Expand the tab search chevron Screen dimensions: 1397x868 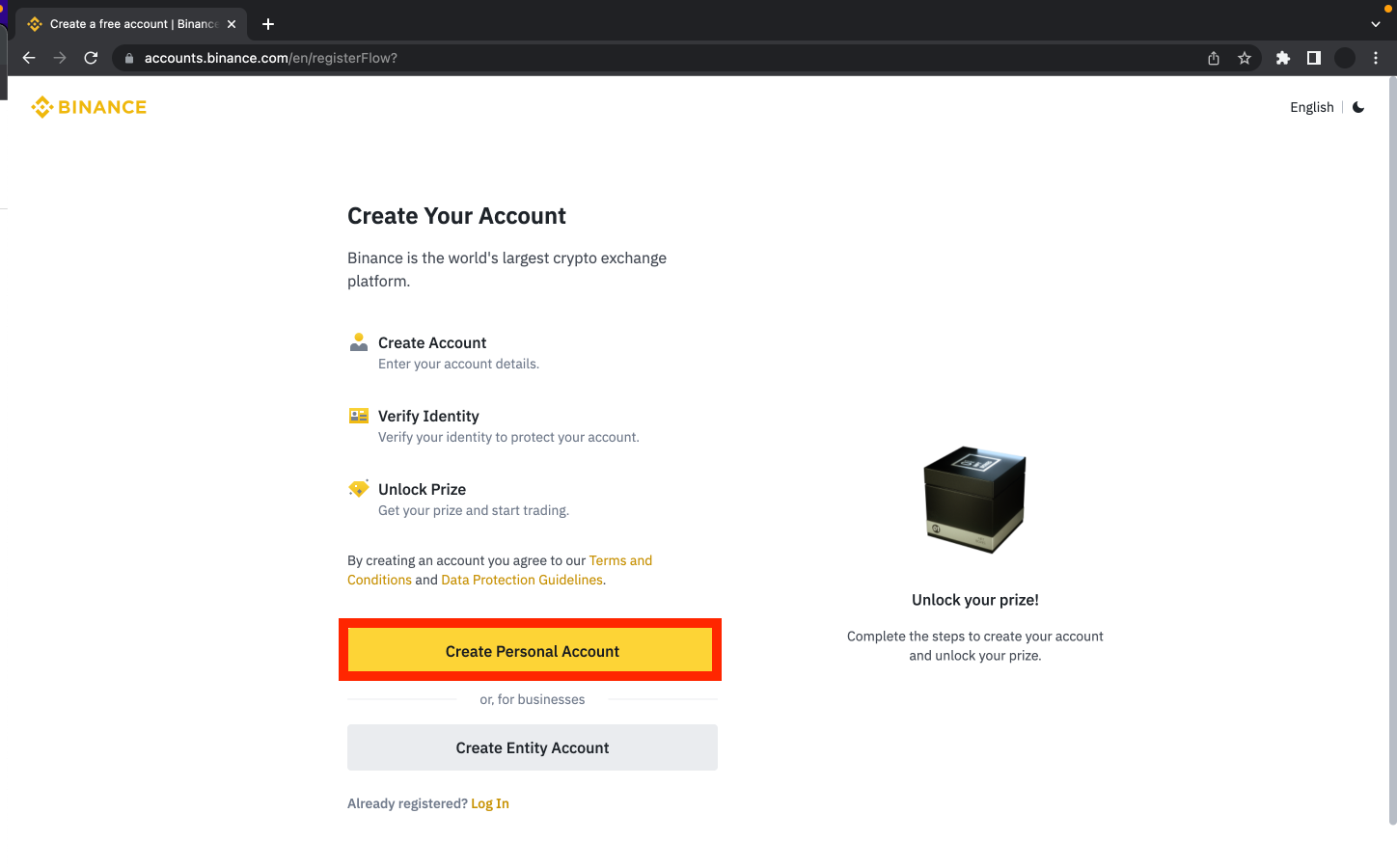click(x=1376, y=24)
